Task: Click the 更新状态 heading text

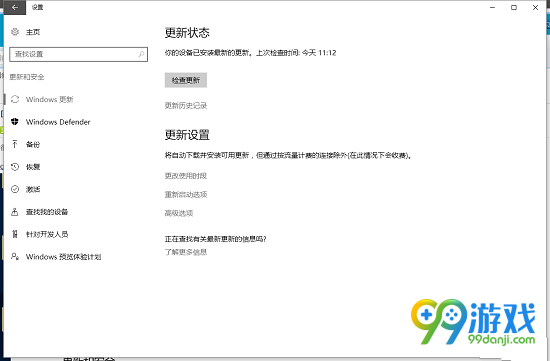Action: coord(187,33)
